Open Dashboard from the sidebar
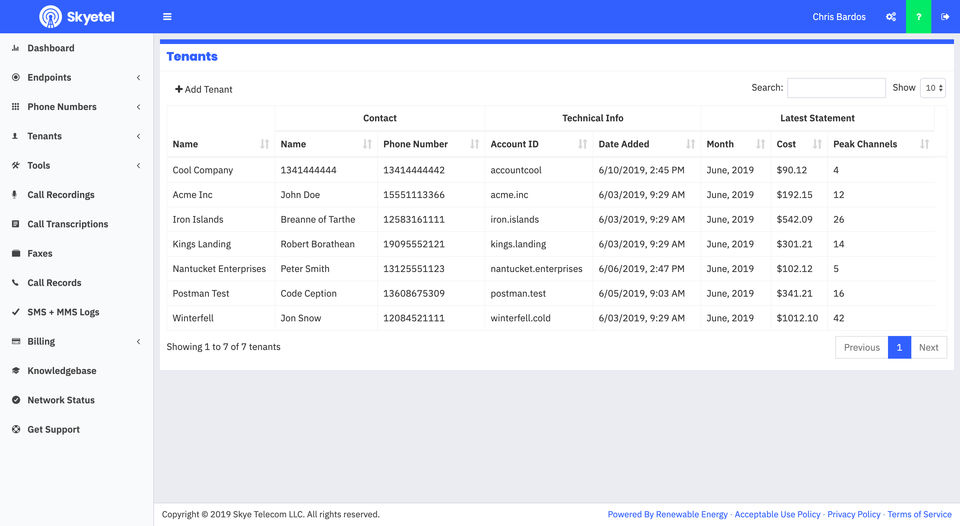 (x=51, y=48)
